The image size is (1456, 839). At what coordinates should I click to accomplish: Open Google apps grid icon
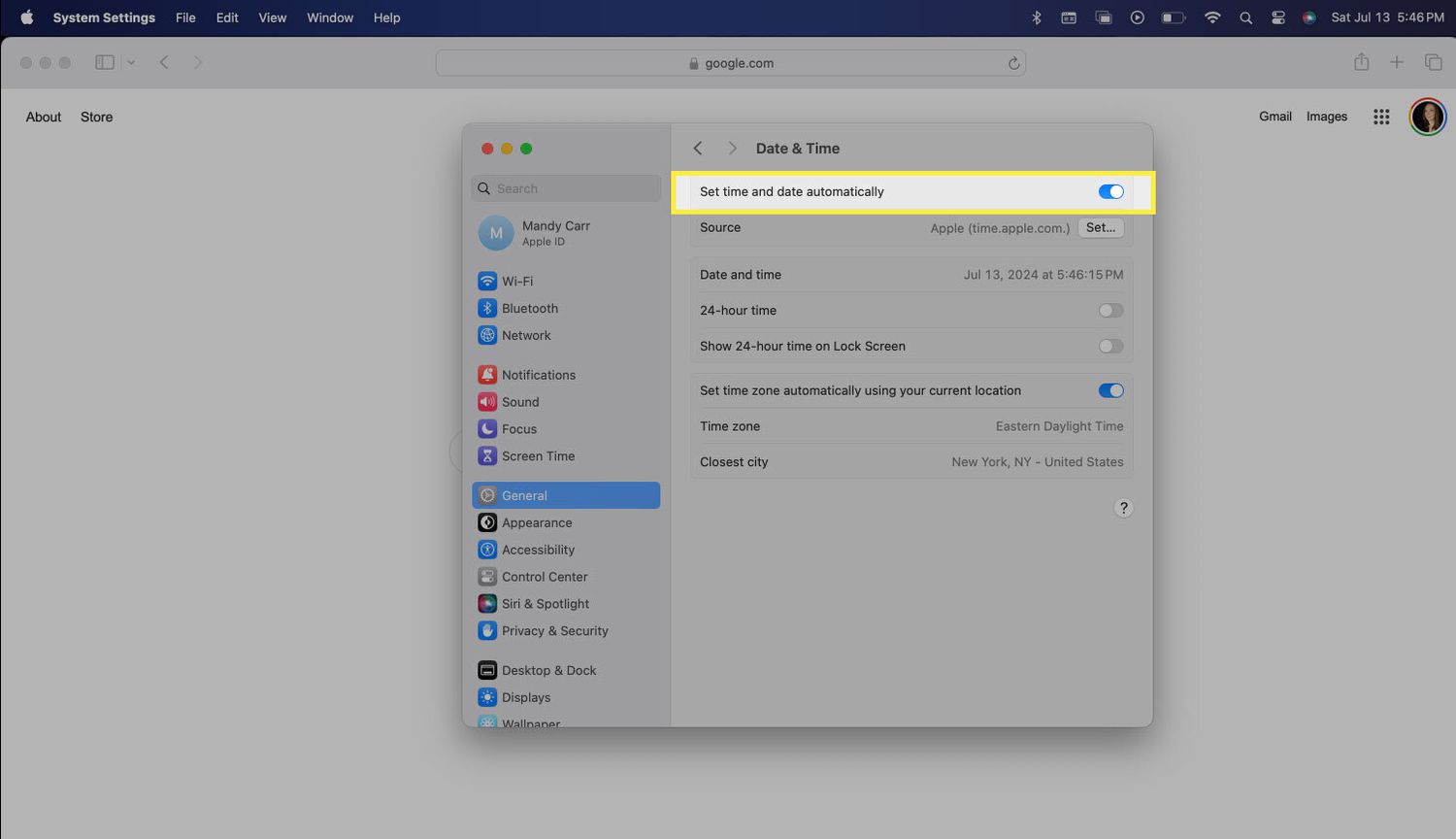(x=1381, y=117)
